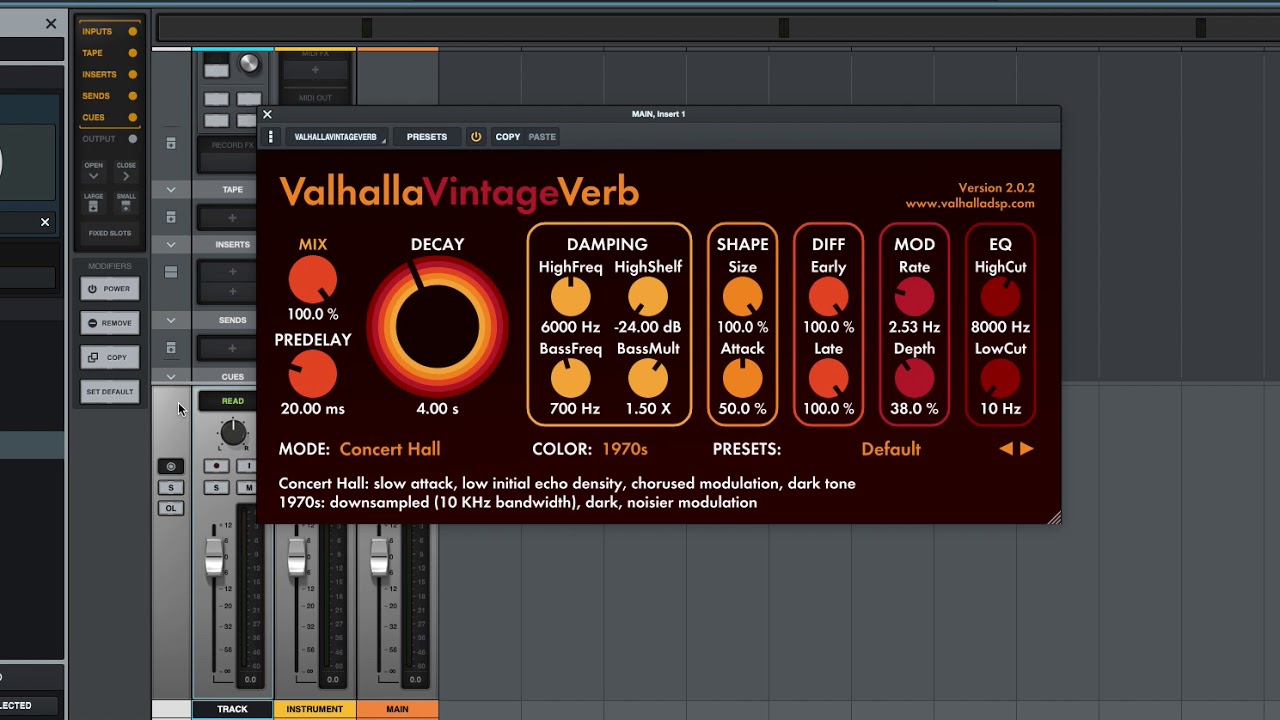1280x720 pixels.
Task: Close the left panel with the X icon
Action: (51, 24)
